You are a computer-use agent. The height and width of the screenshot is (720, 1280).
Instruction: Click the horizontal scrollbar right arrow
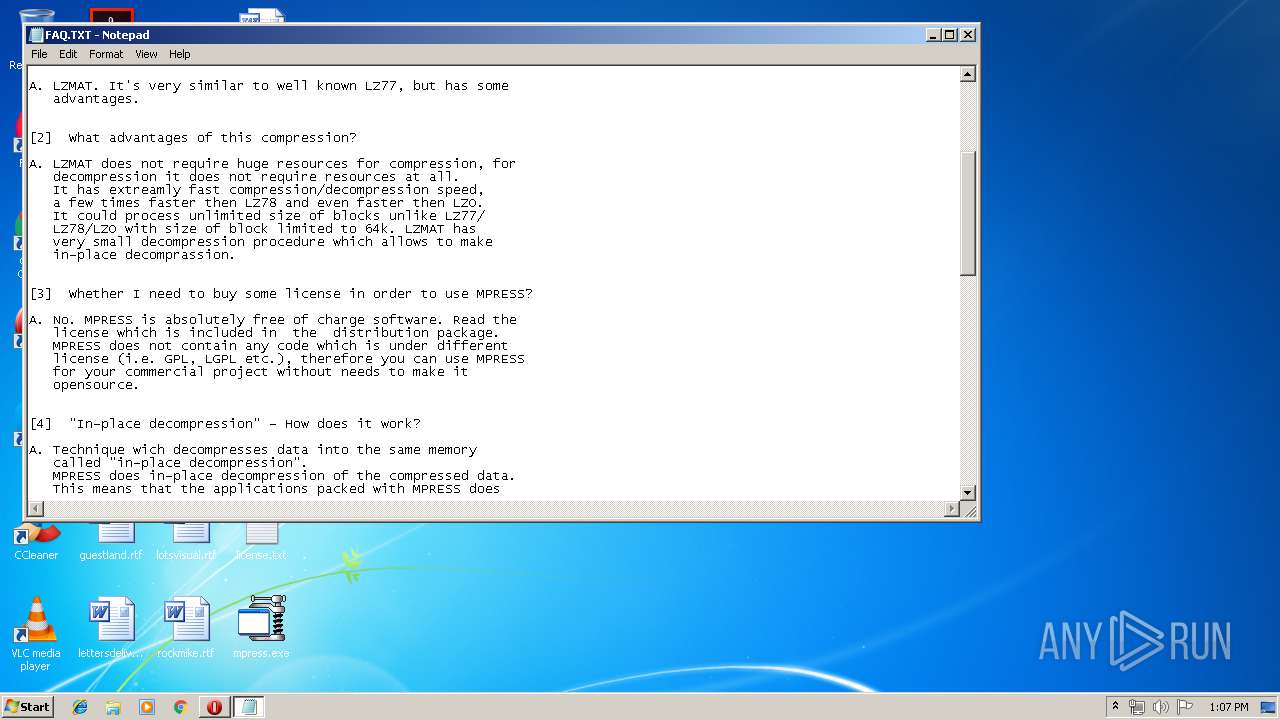[x=952, y=509]
